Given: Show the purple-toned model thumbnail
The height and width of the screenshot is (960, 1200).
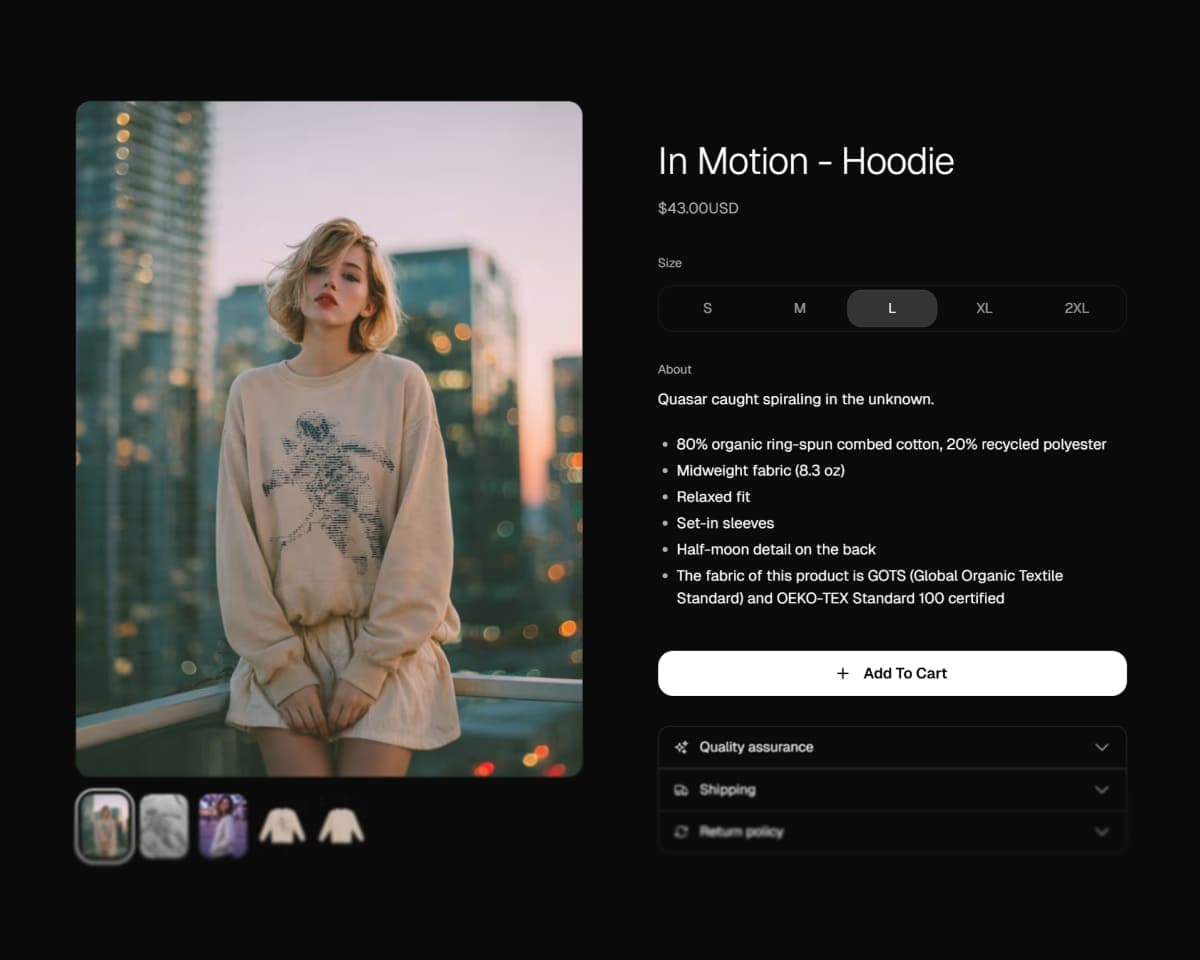Looking at the screenshot, I should [223, 826].
